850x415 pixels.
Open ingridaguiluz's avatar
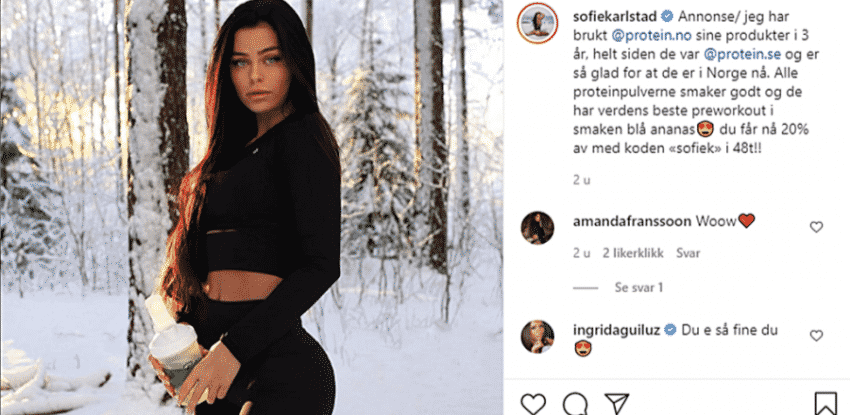pyautogui.click(x=537, y=336)
